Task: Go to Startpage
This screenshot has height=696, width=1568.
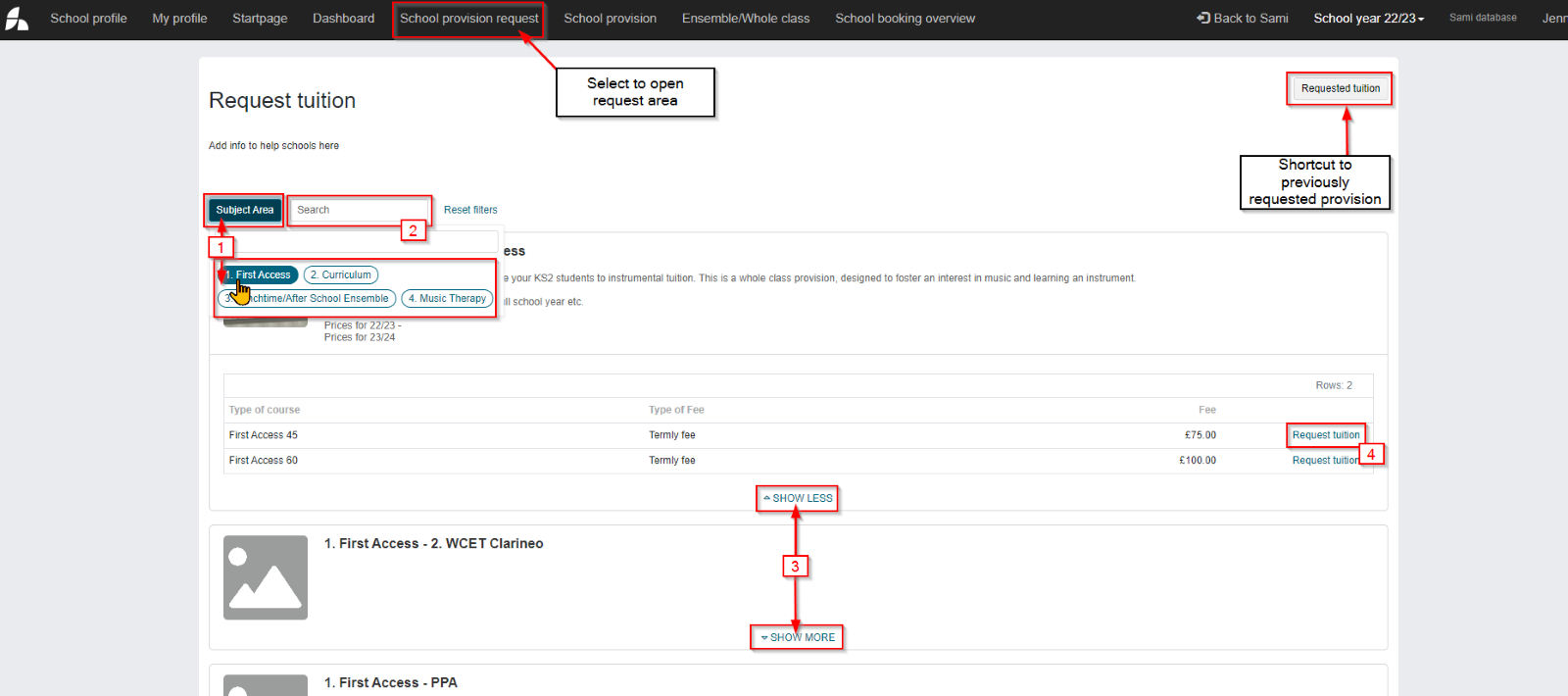Action: [260, 19]
